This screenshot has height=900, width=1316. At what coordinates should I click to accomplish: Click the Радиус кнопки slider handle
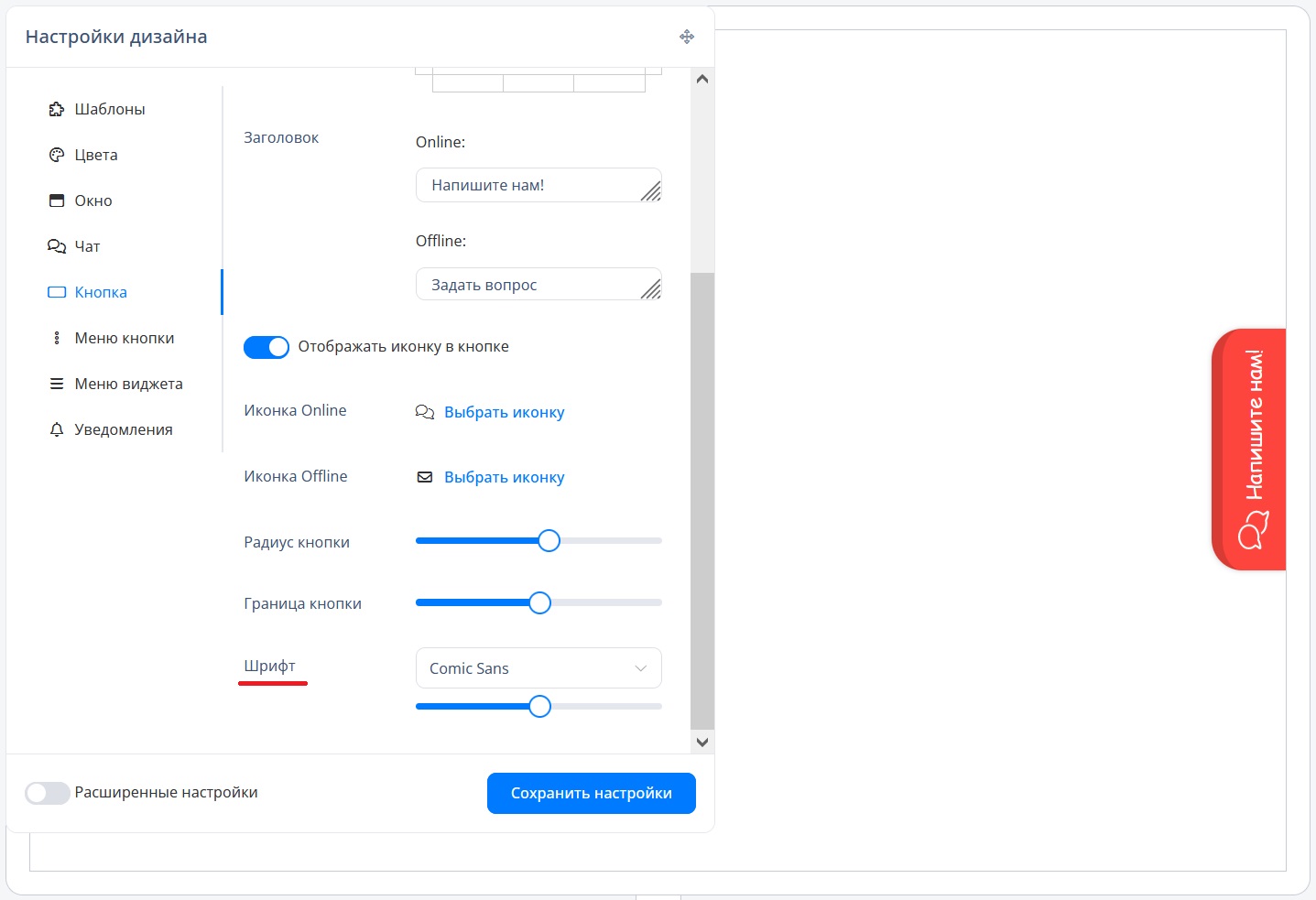[x=549, y=541]
